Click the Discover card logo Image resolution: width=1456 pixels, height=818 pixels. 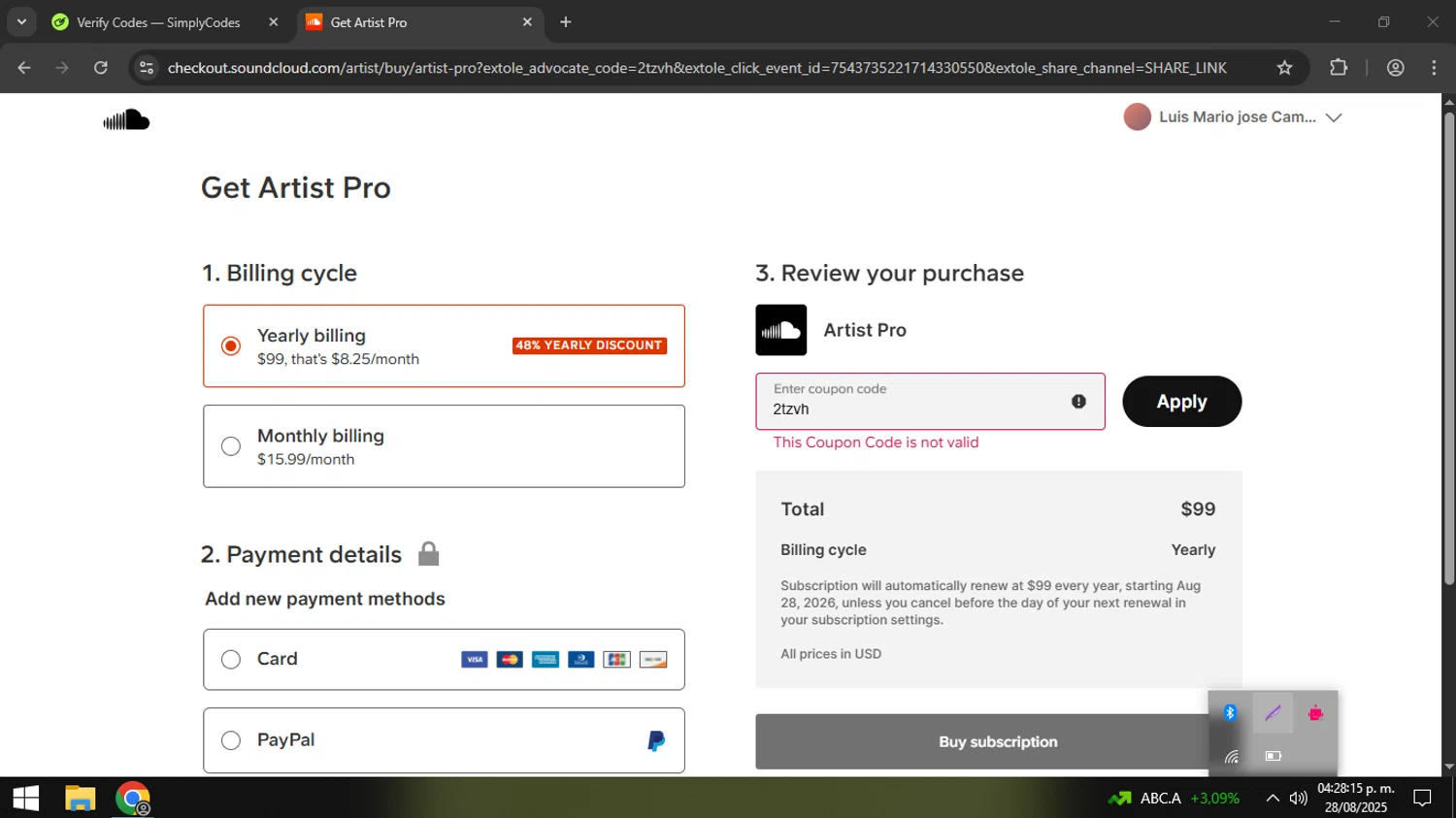(x=653, y=660)
